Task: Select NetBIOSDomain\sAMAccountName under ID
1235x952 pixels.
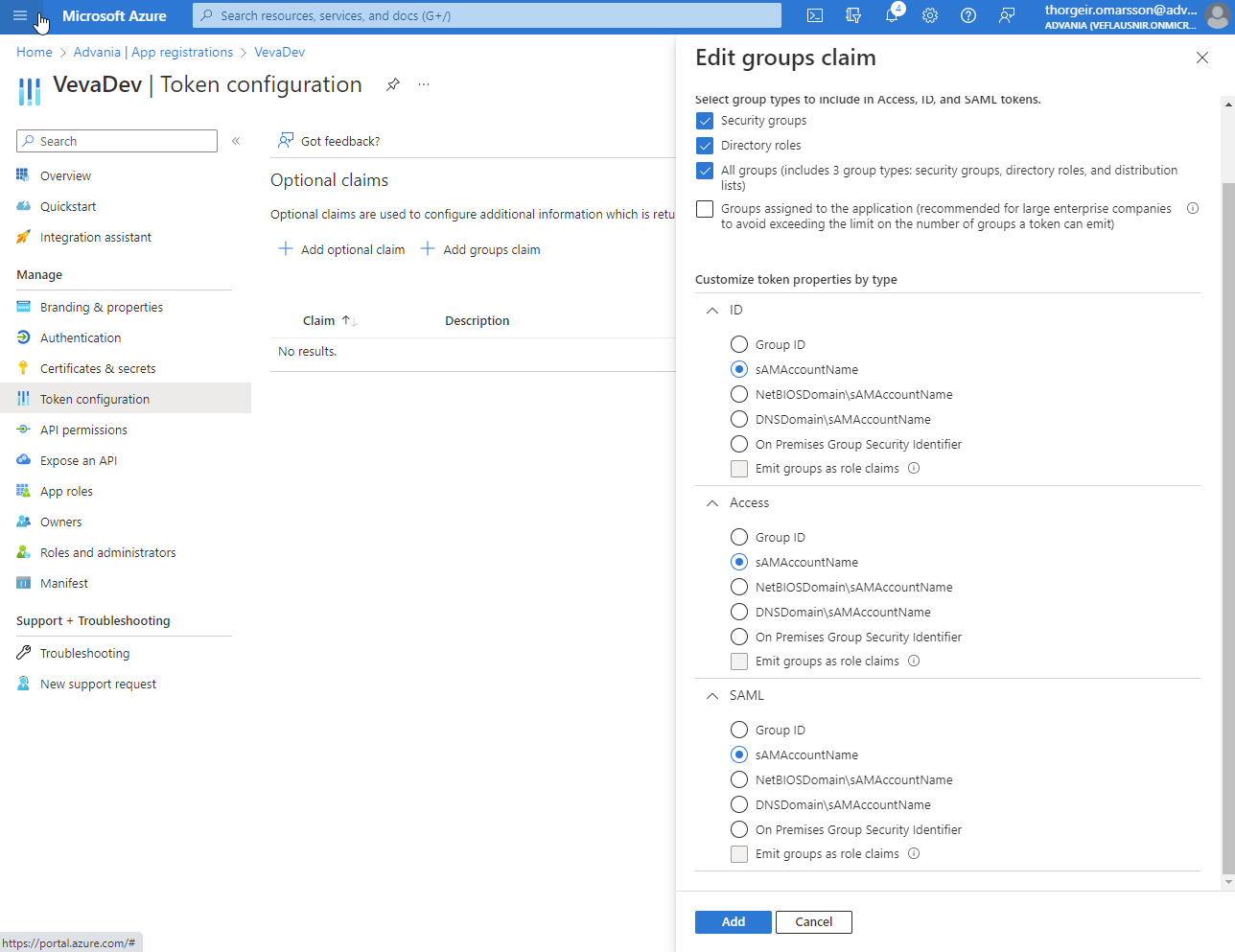Action: (x=739, y=394)
